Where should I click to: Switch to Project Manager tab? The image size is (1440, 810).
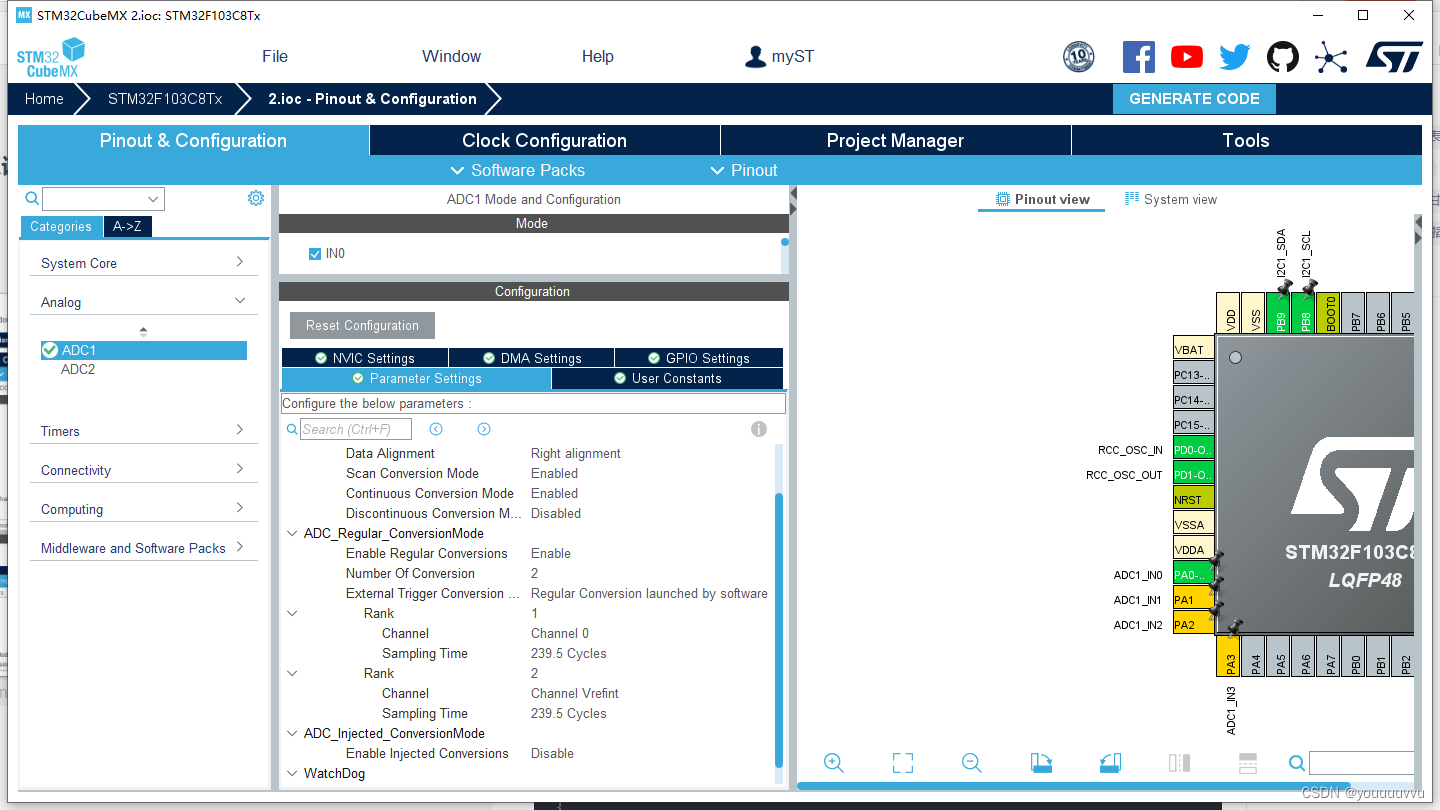pos(896,141)
